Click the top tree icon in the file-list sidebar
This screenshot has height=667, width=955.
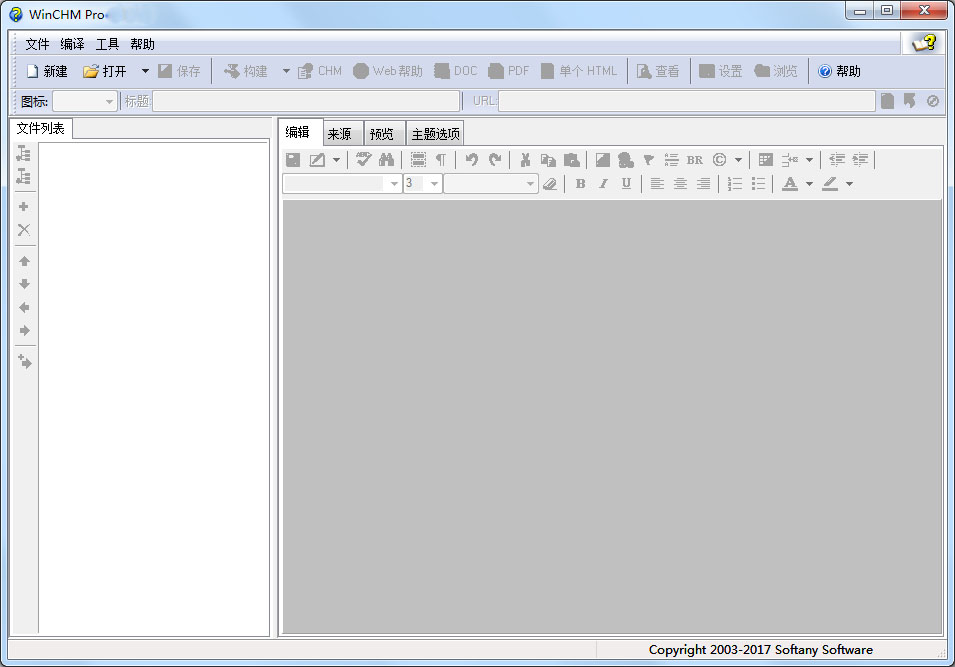pyautogui.click(x=24, y=153)
